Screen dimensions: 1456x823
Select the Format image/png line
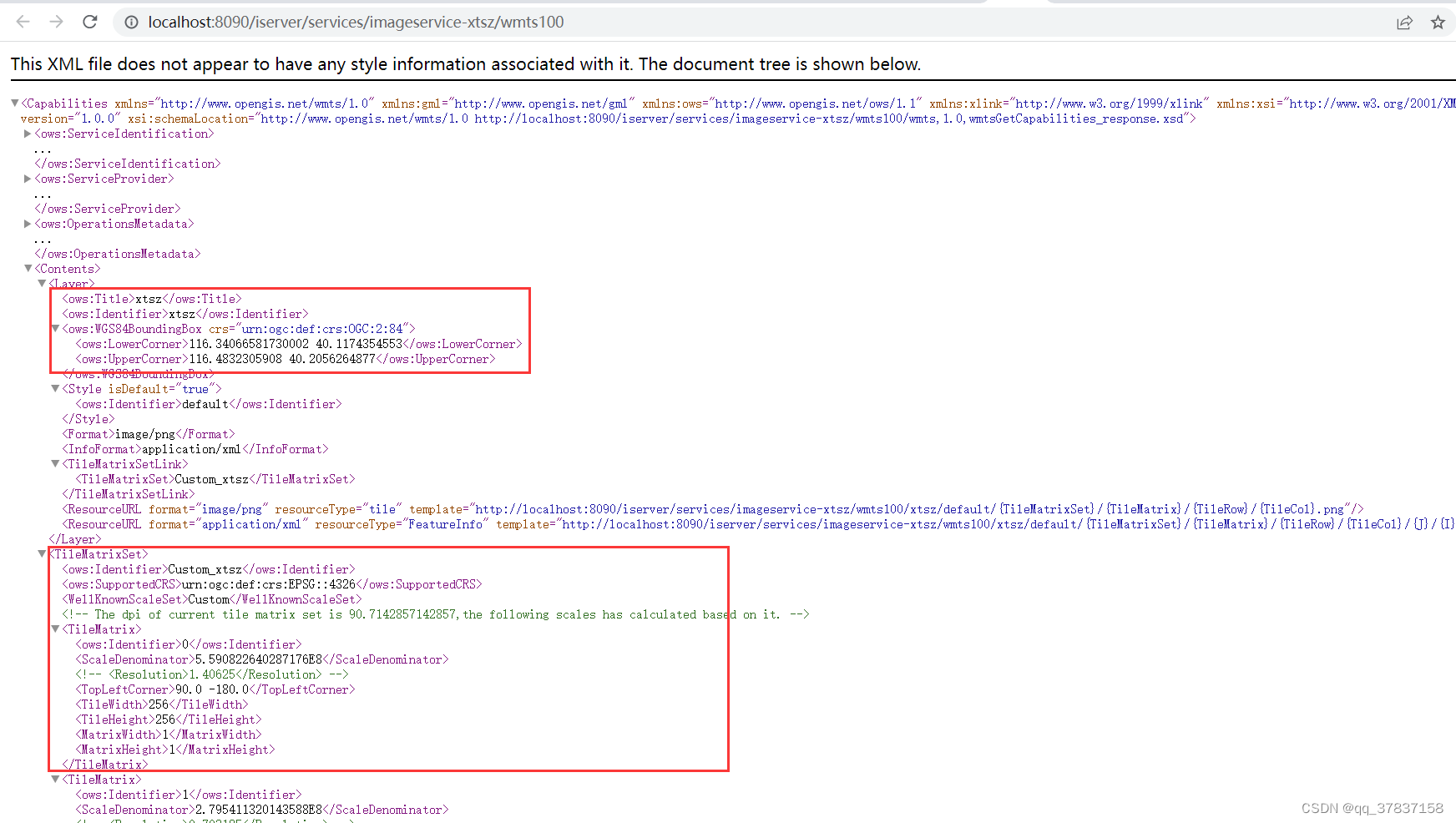coord(149,434)
